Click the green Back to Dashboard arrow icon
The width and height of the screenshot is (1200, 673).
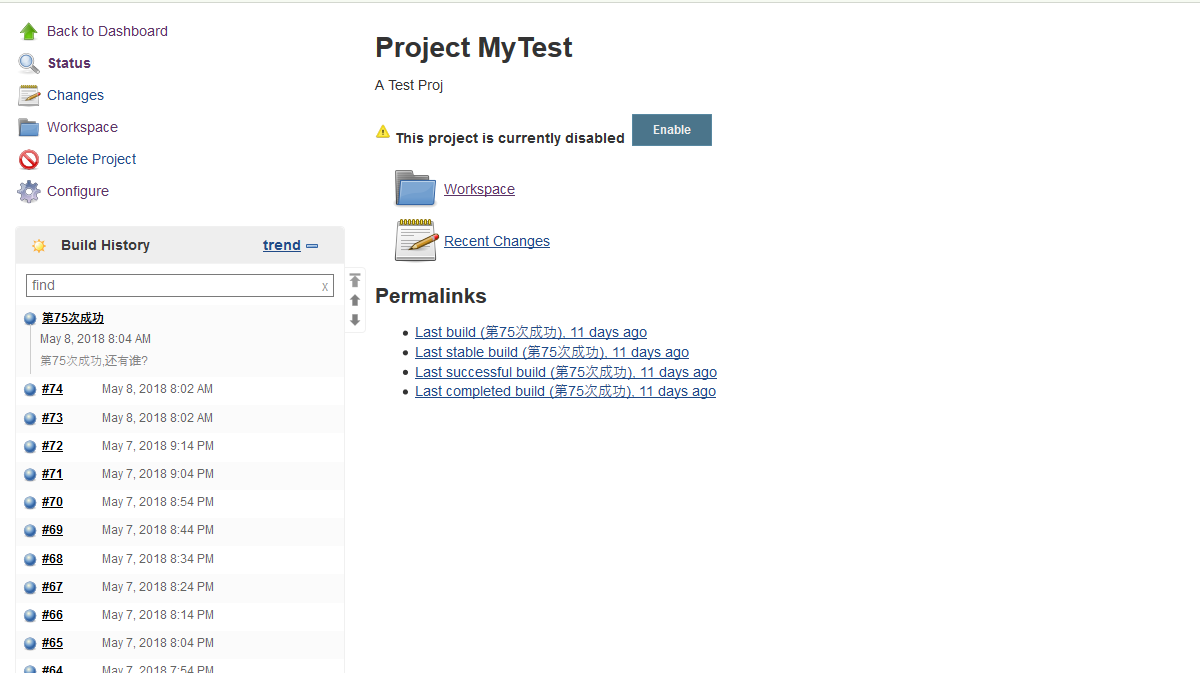28,32
